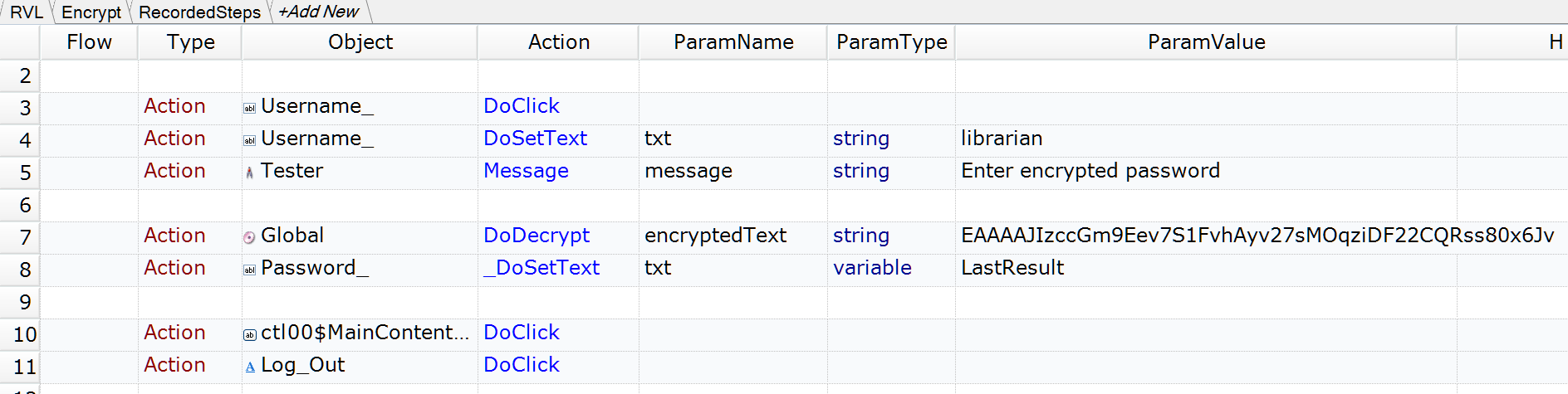The image size is (1568, 394).
Task: Switch to the RVL tab
Action: coord(26,12)
